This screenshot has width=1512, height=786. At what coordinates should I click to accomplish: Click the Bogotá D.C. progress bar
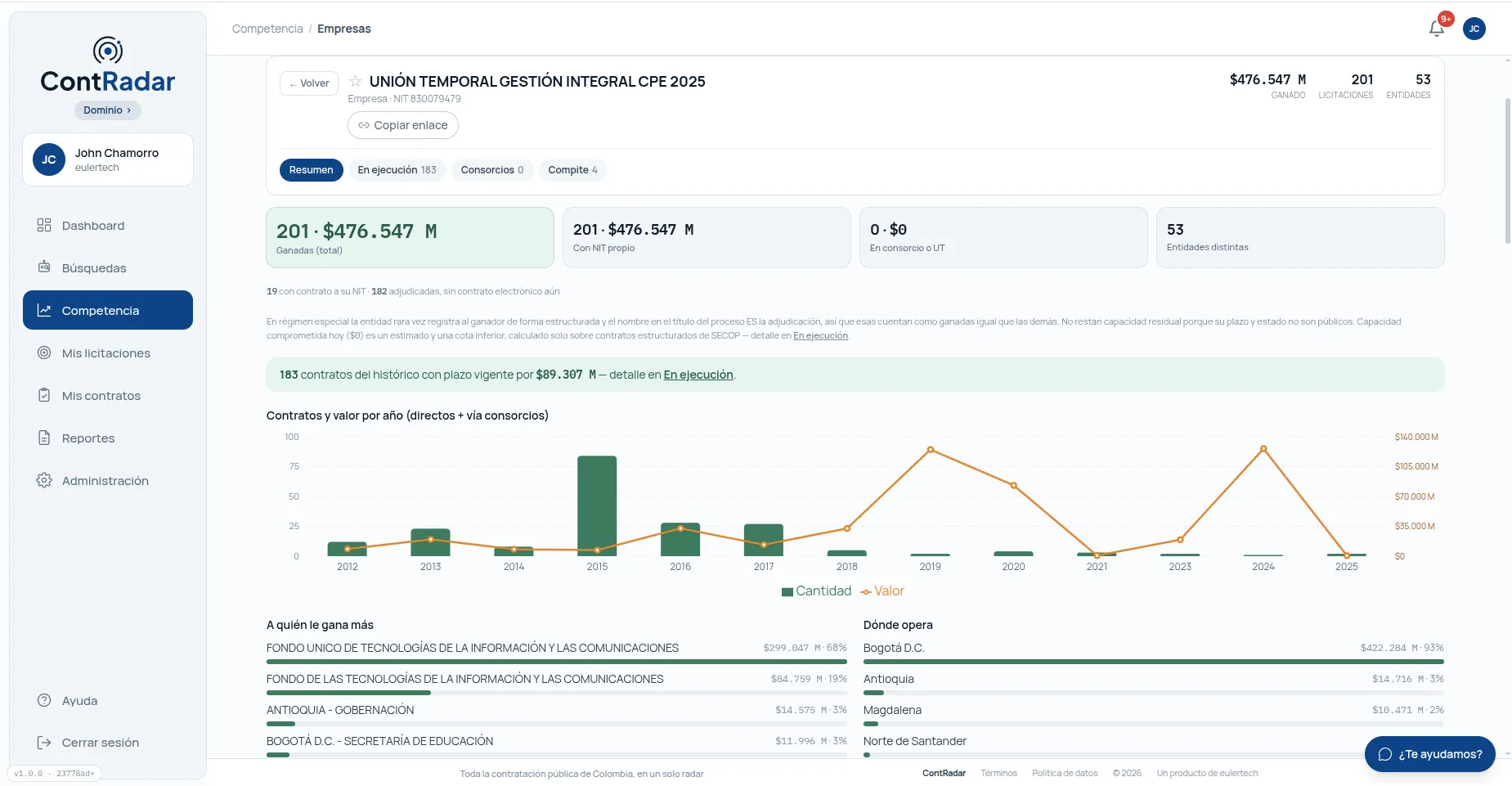(x=1154, y=662)
